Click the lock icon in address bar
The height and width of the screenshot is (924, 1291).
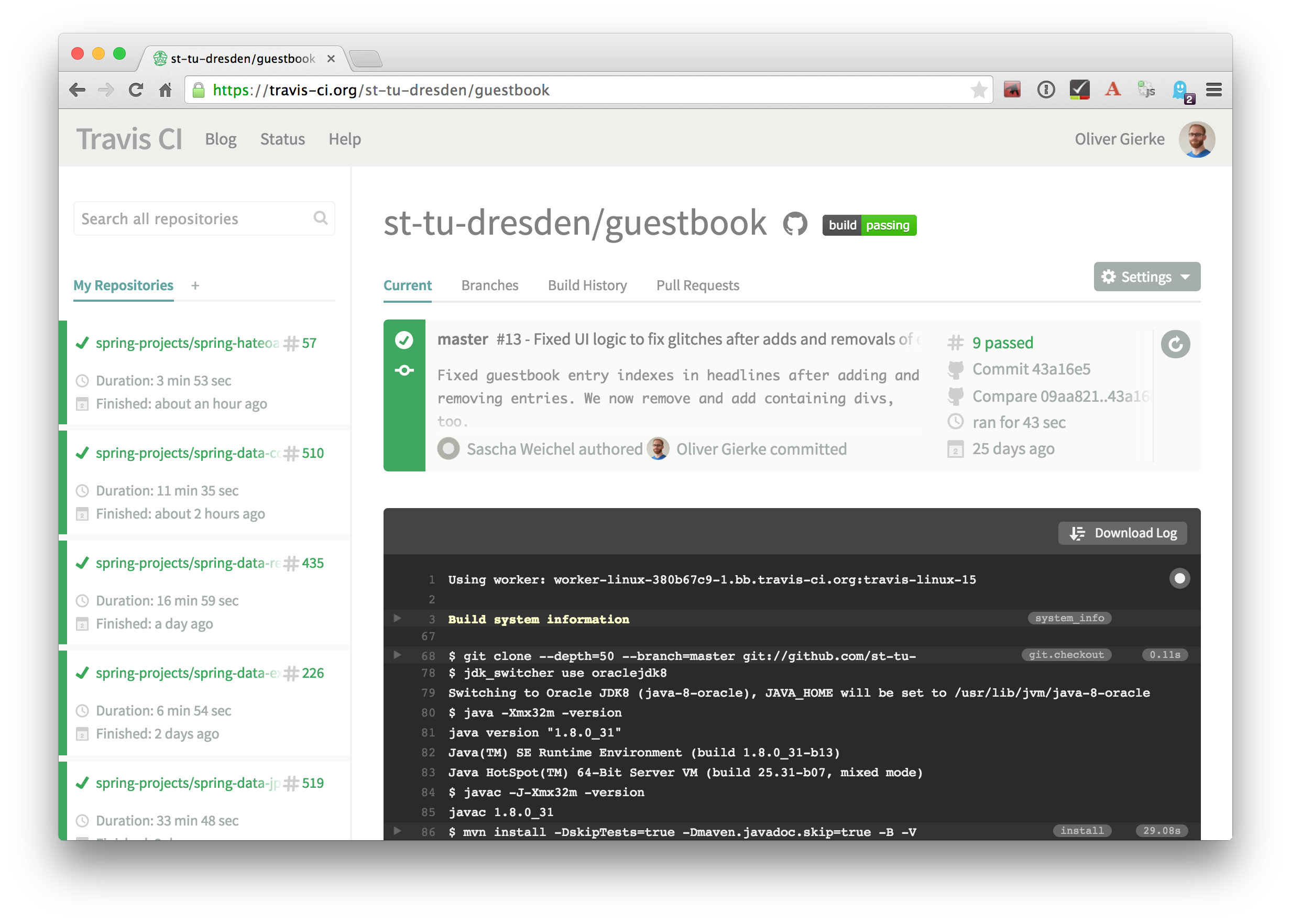click(199, 90)
